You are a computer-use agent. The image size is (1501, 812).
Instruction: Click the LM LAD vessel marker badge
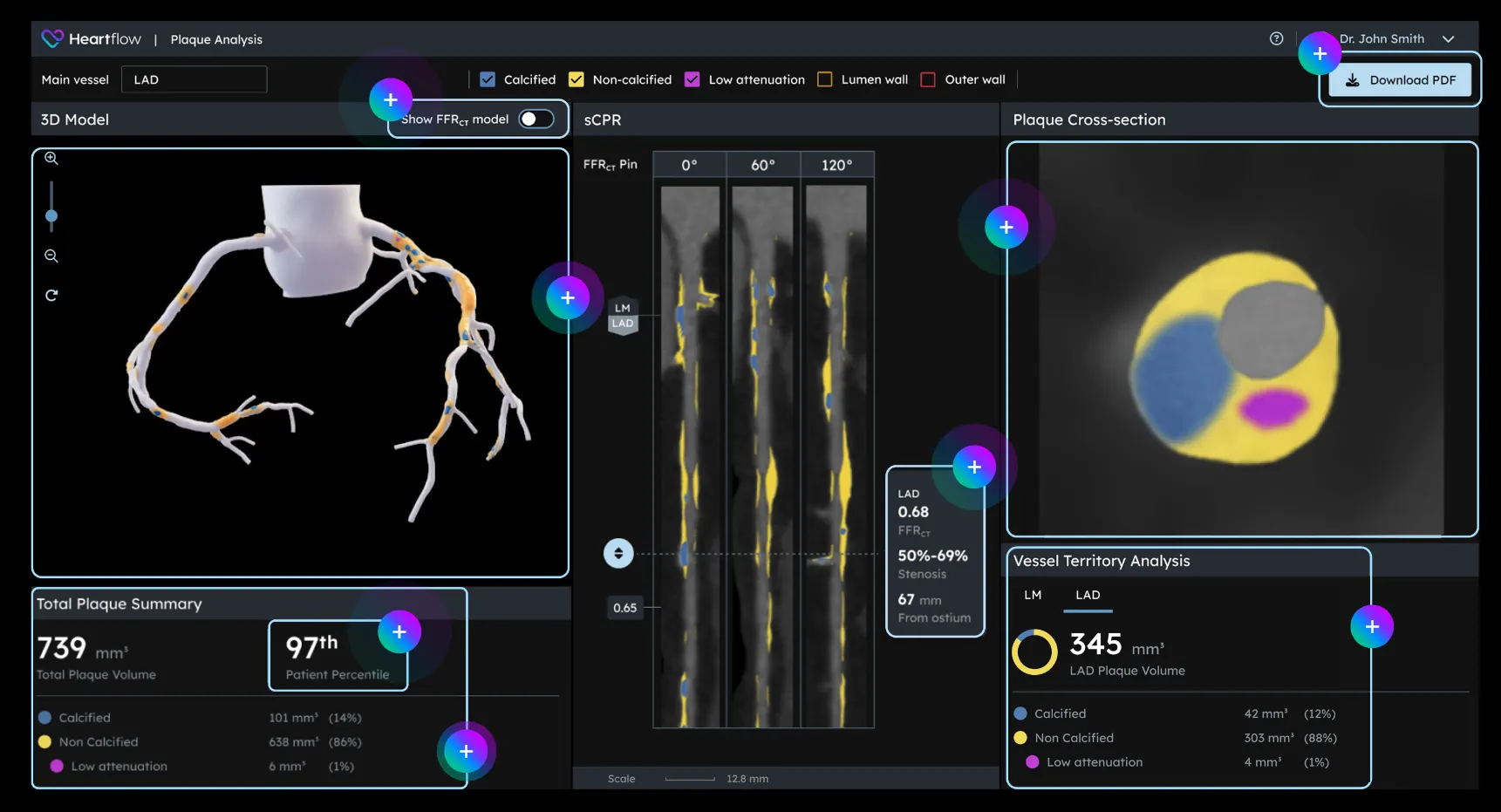[623, 316]
